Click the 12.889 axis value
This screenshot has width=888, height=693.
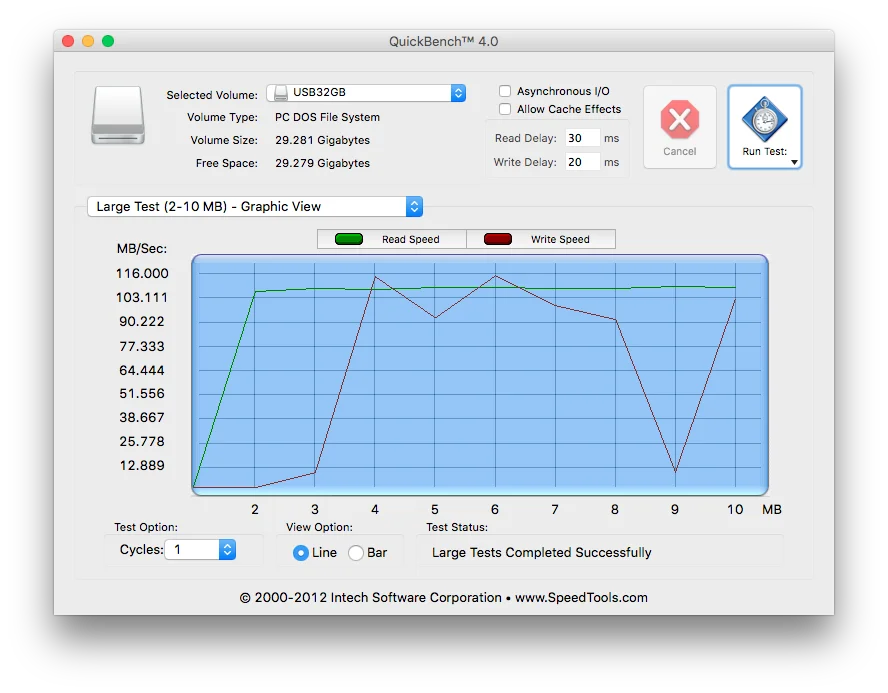(142, 465)
